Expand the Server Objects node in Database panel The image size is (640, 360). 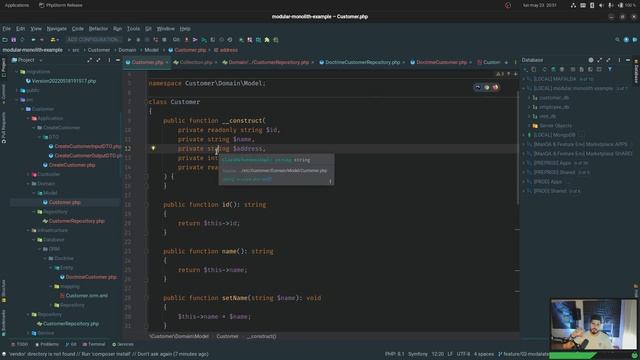tap(529, 126)
